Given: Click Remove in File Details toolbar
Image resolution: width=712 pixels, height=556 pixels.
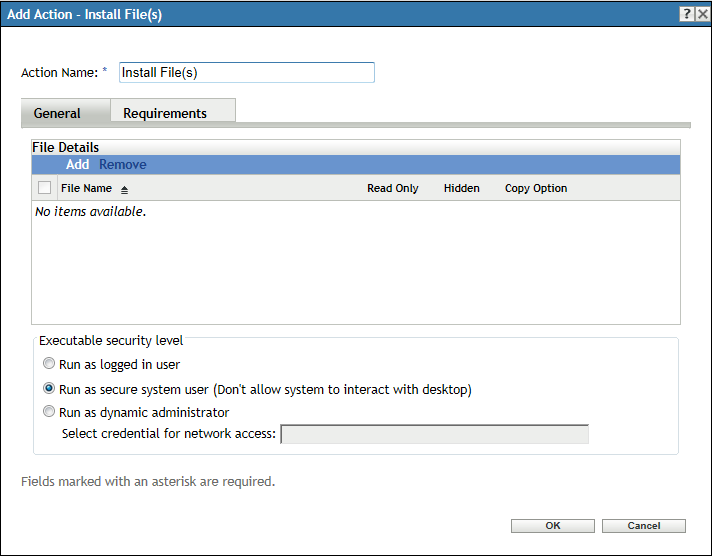Looking at the screenshot, I should (122, 165).
